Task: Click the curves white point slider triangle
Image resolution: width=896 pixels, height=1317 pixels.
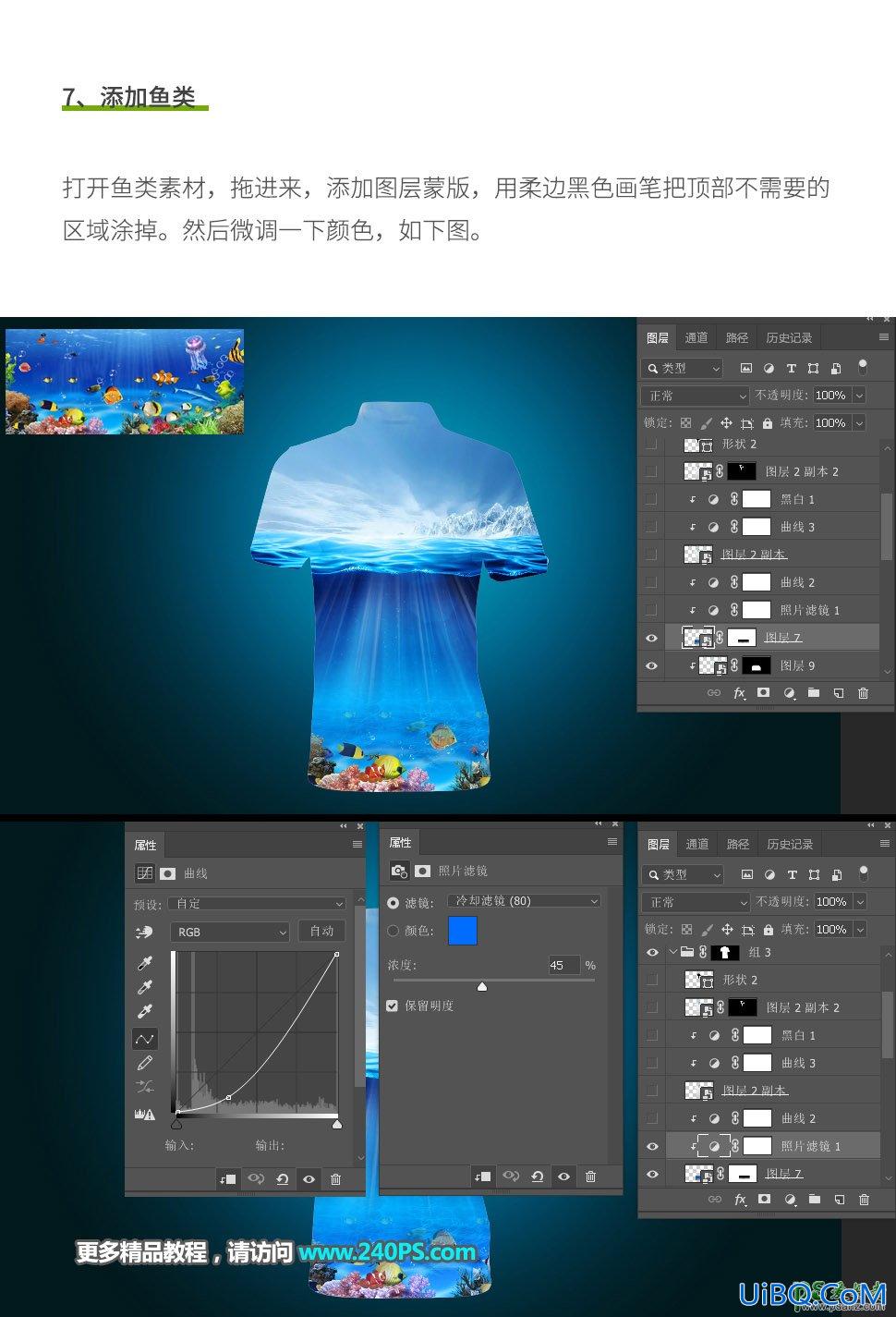Action: pos(337,1124)
